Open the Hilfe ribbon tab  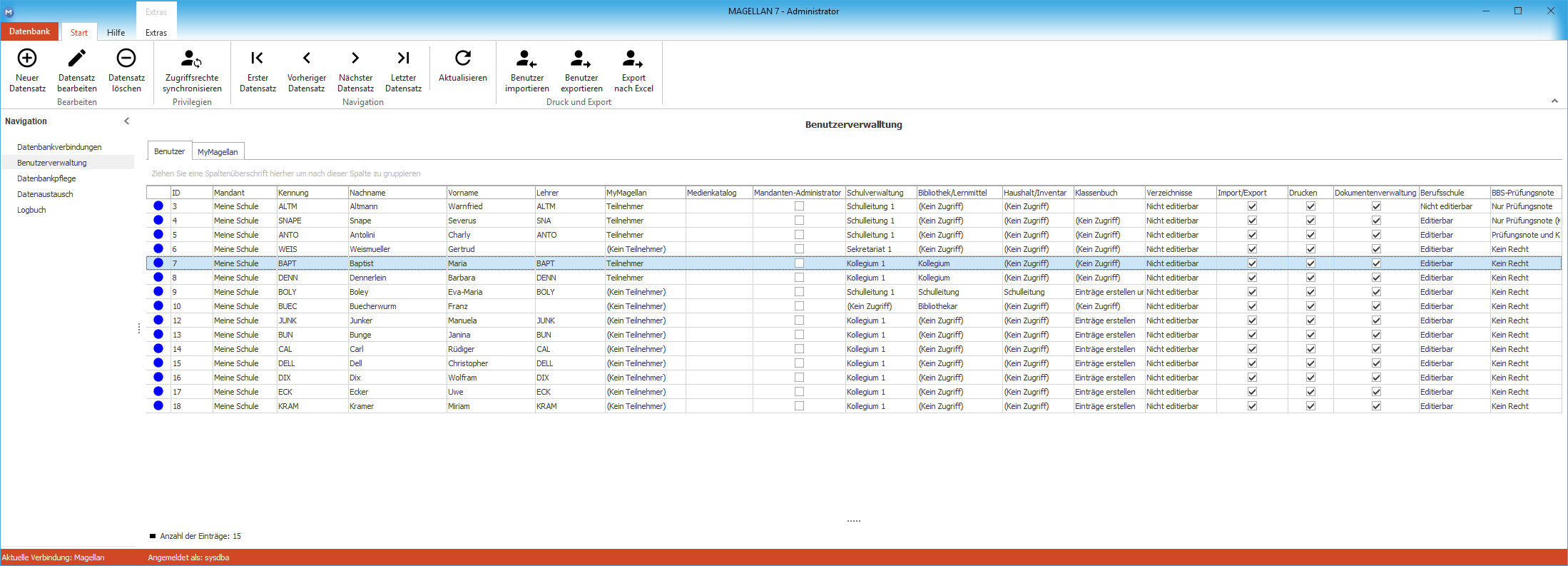point(116,33)
